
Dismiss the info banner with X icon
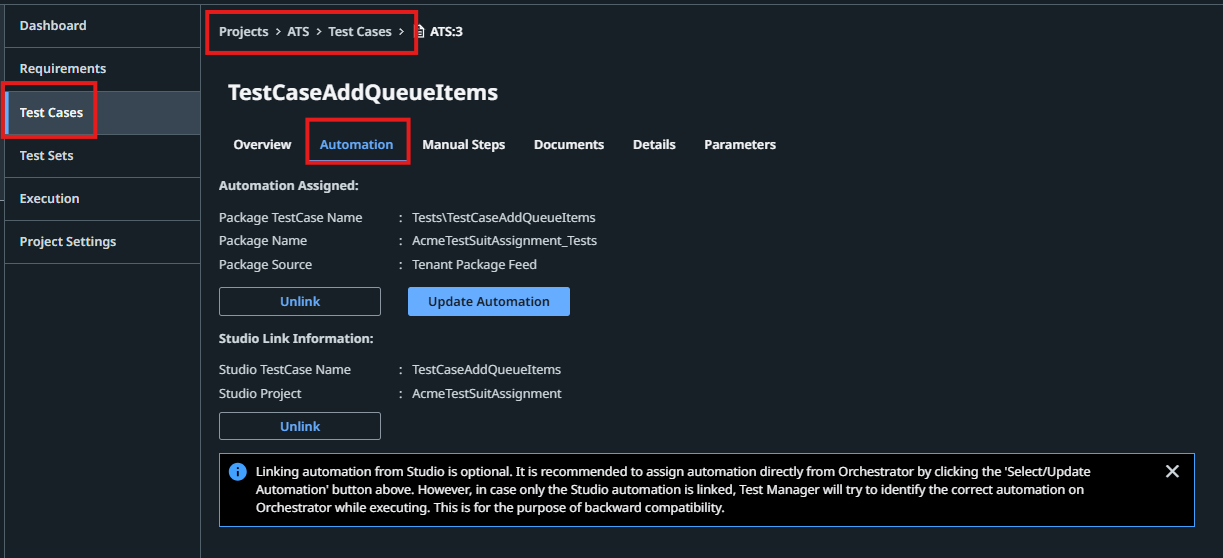(x=1172, y=471)
